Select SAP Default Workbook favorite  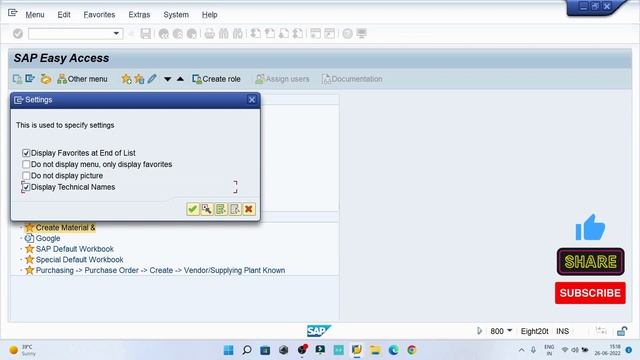pyautogui.click(x=75, y=249)
